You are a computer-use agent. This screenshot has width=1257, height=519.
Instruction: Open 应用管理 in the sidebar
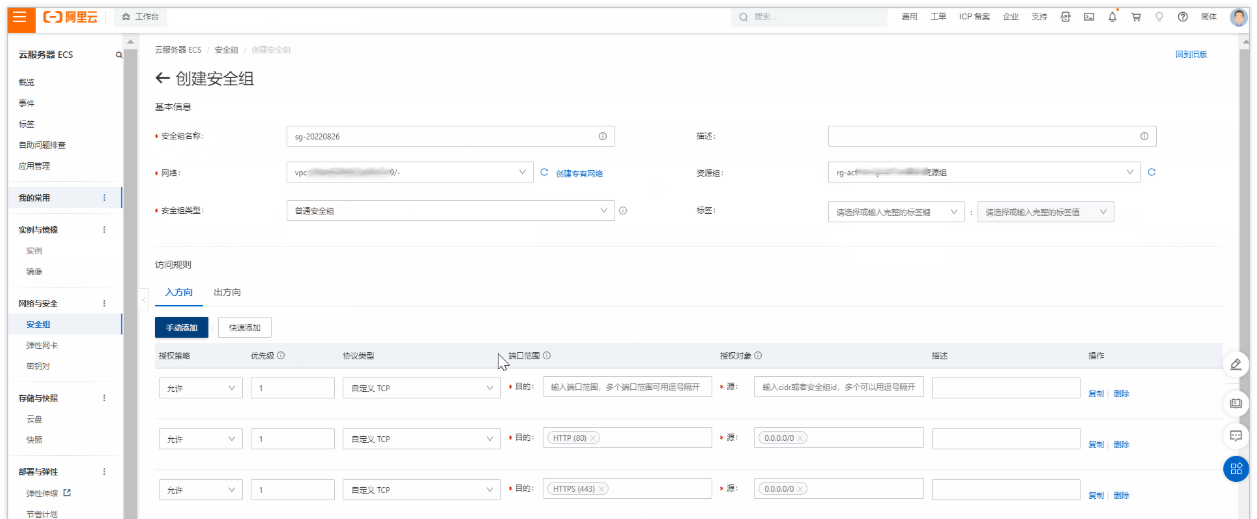tap(34, 166)
